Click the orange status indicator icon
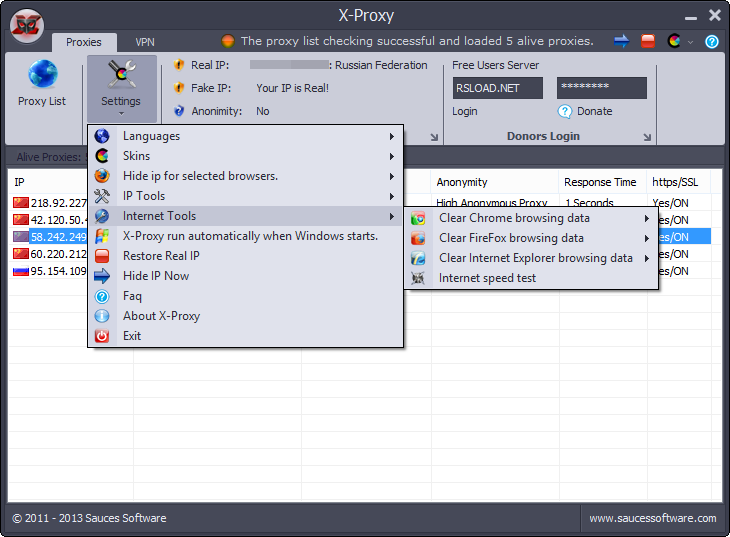This screenshot has height=537, width=730. click(x=228, y=41)
